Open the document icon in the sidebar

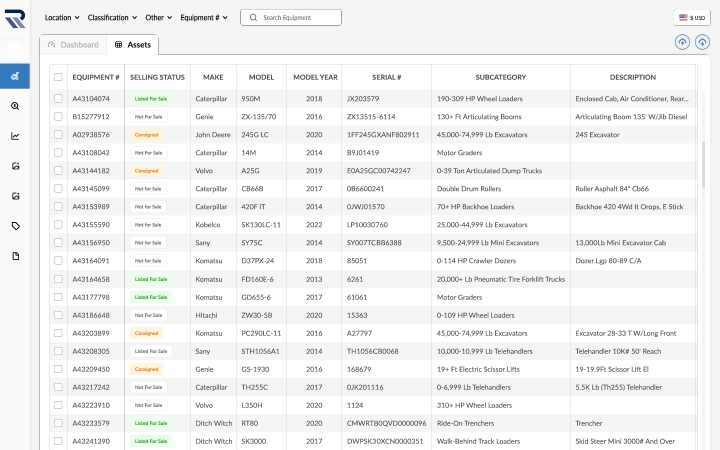coord(16,256)
